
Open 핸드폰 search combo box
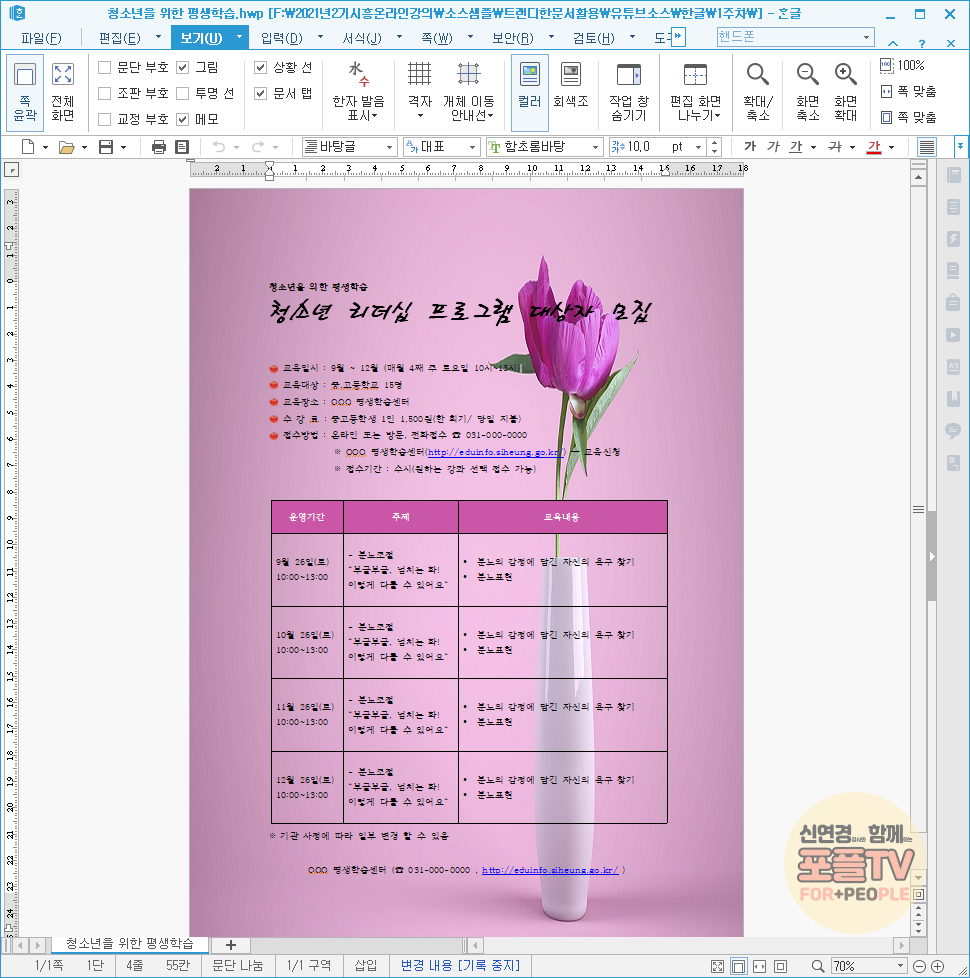click(795, 37)
